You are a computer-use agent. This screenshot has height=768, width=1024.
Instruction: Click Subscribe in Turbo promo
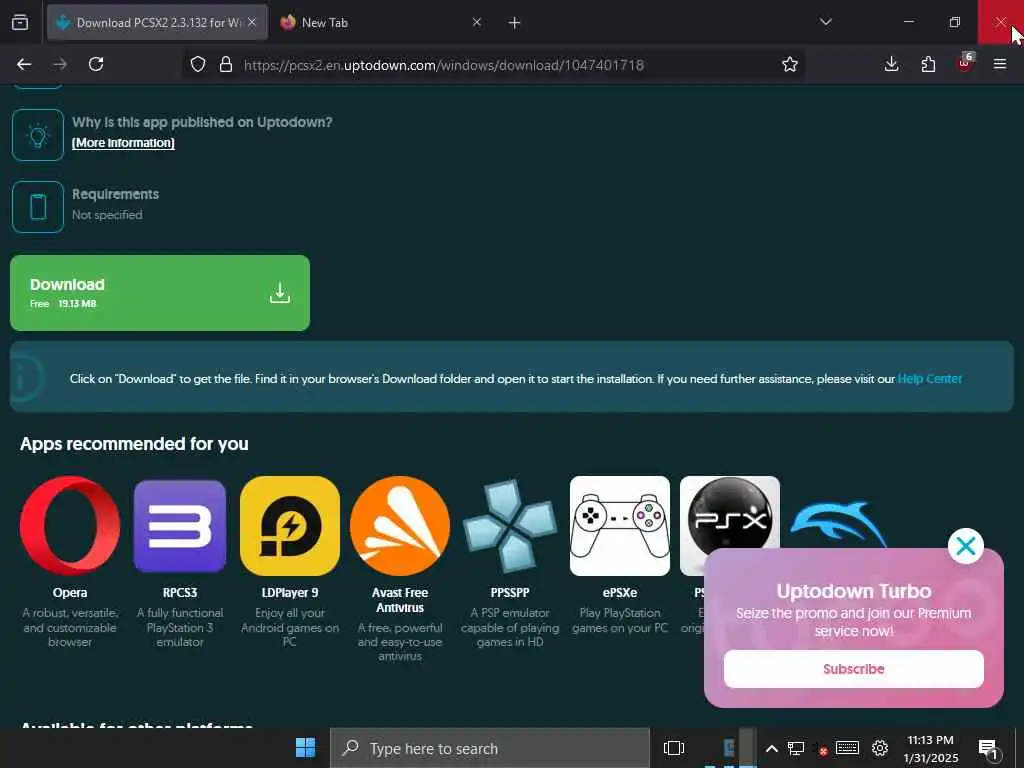click(x=854, y=669)
